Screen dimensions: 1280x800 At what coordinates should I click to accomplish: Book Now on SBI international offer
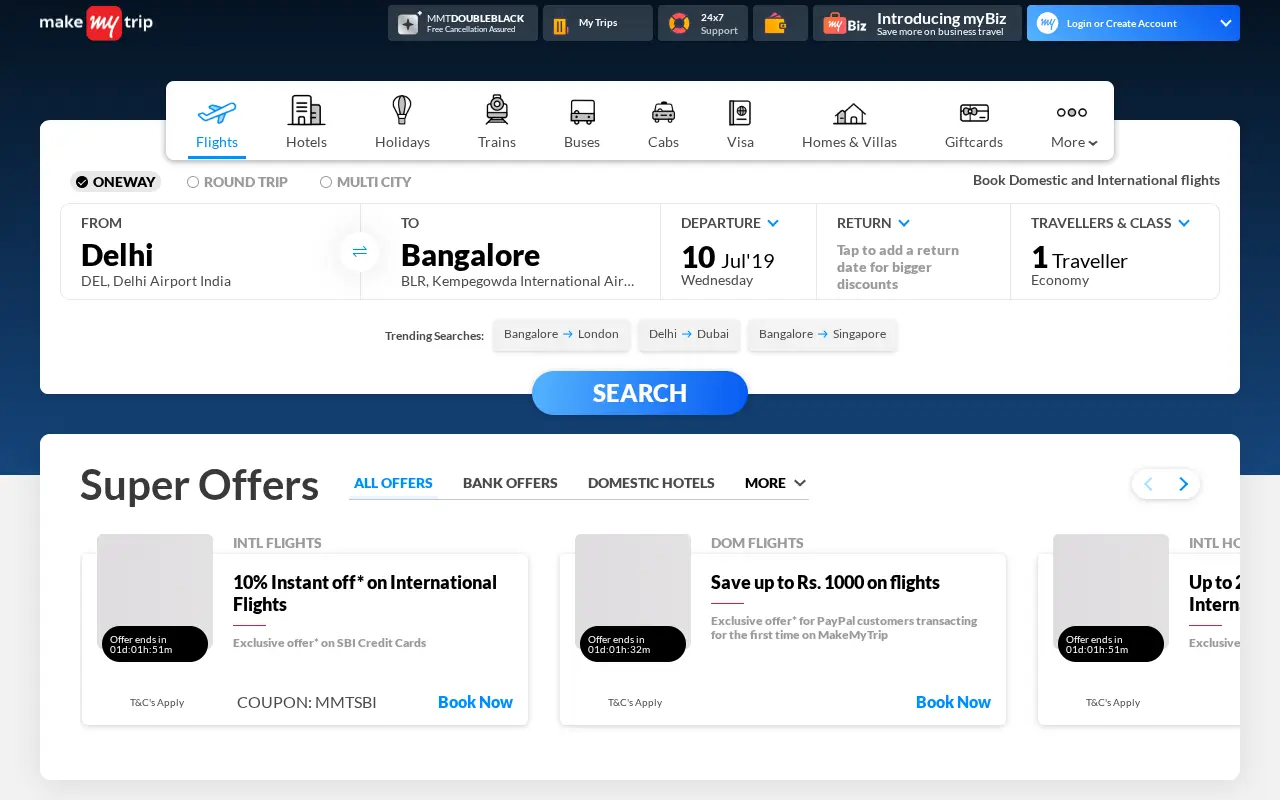click(x=475, y=702)
